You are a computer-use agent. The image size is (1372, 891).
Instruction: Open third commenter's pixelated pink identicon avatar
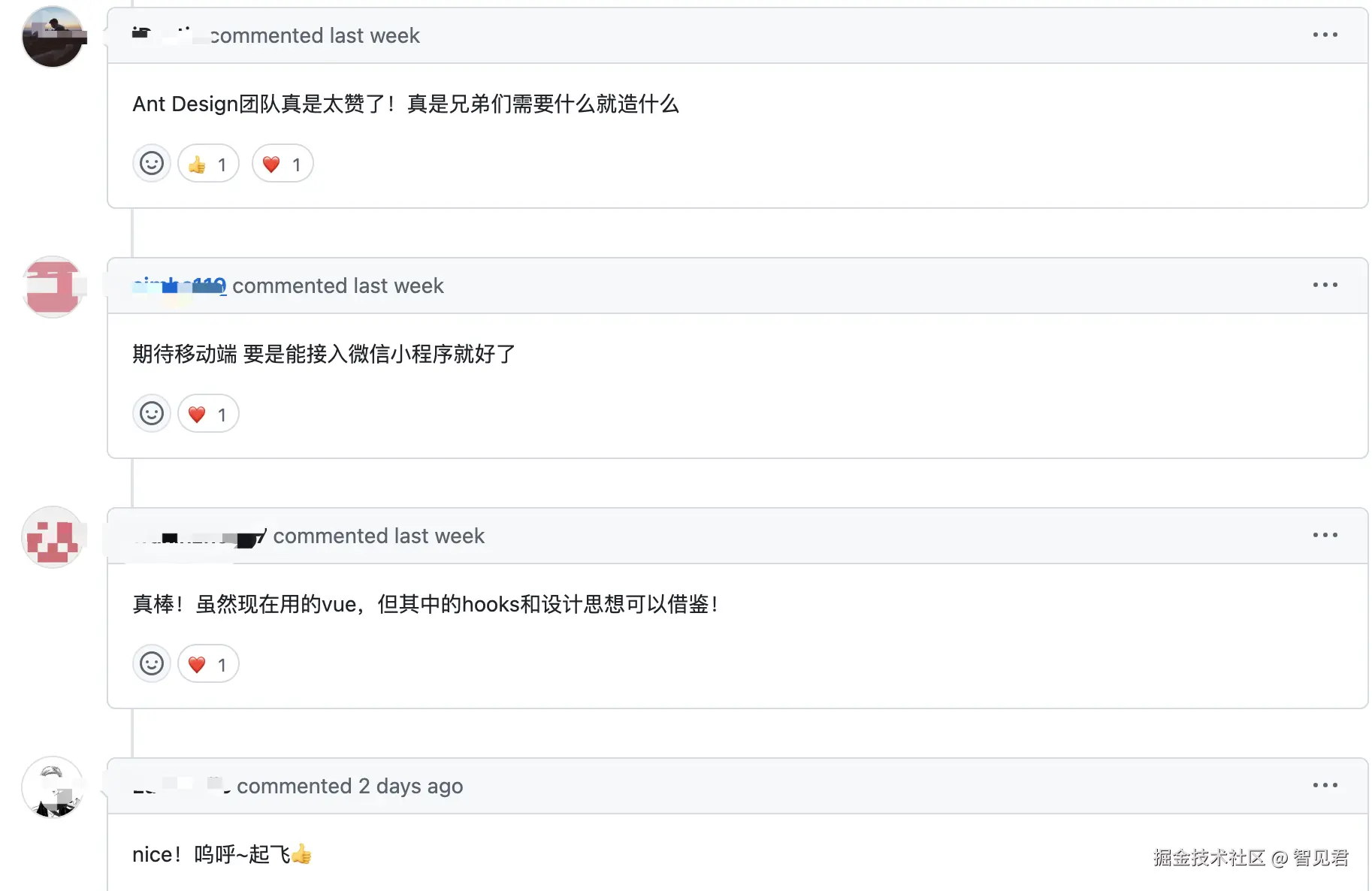[x=53, y=536]
